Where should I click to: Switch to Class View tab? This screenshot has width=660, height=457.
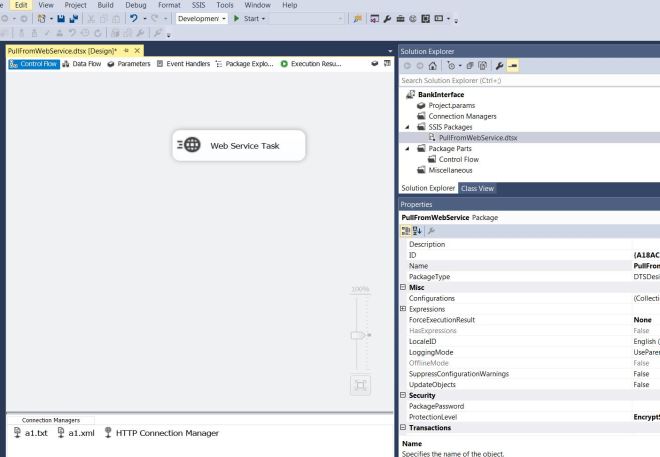479,187
